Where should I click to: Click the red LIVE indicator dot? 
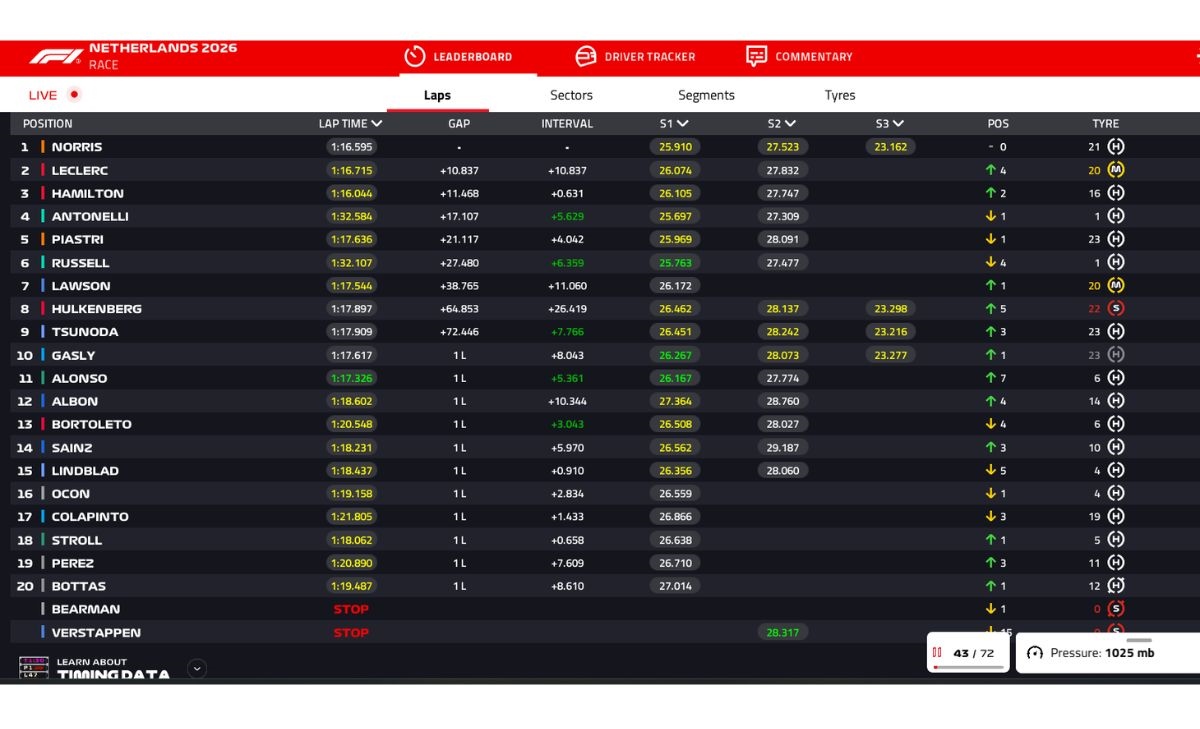point(74,94)
